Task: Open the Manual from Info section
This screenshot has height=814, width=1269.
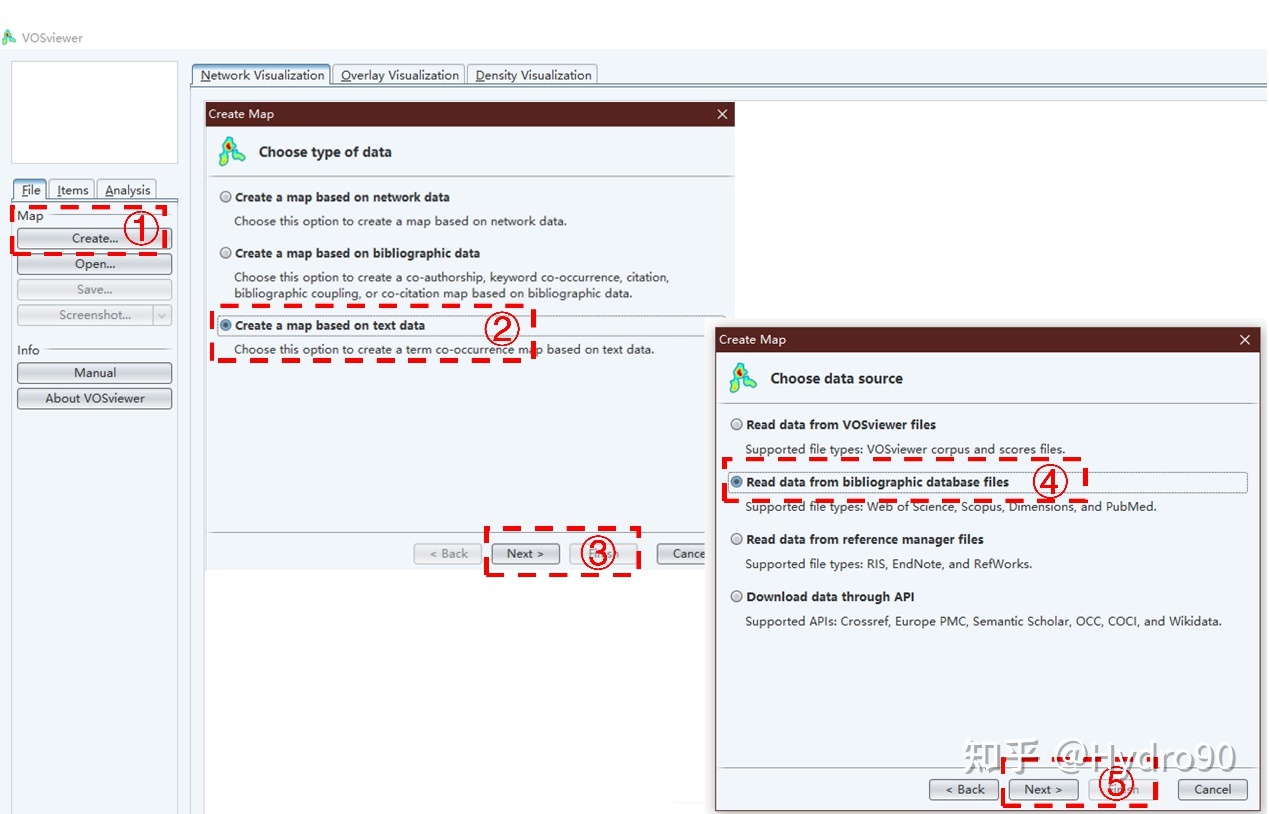Action: 94,372
